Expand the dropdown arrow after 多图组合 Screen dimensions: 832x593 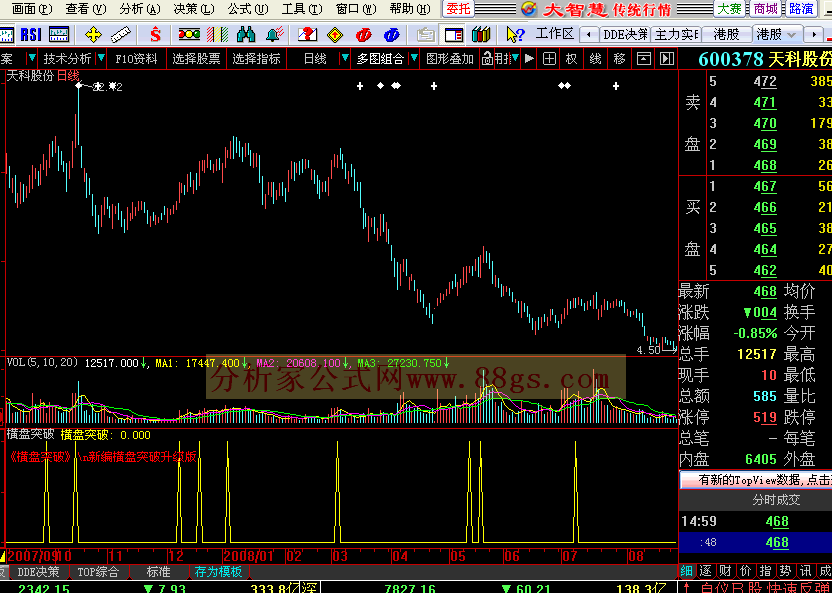414,58
